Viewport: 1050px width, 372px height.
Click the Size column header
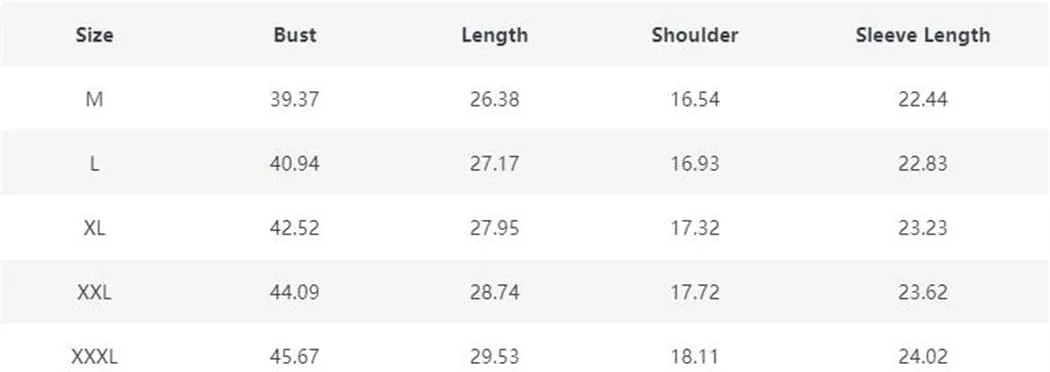pyautogui.click(x=94, y=35)
